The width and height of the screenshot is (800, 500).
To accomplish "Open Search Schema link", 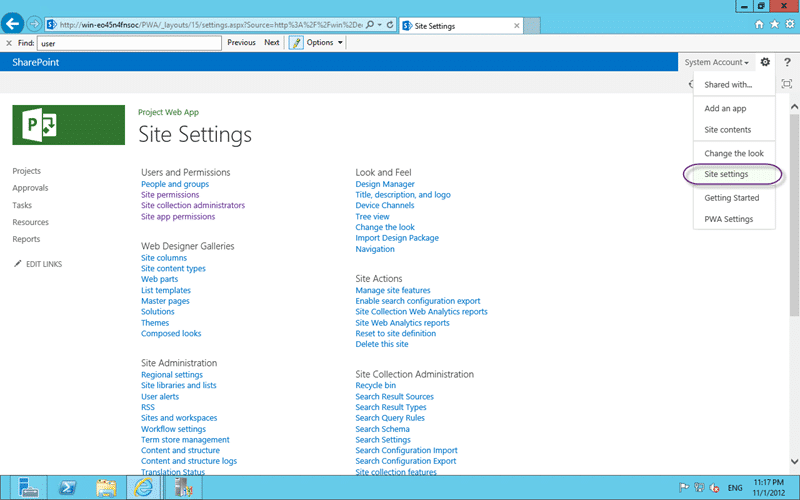I will point(382,429).
